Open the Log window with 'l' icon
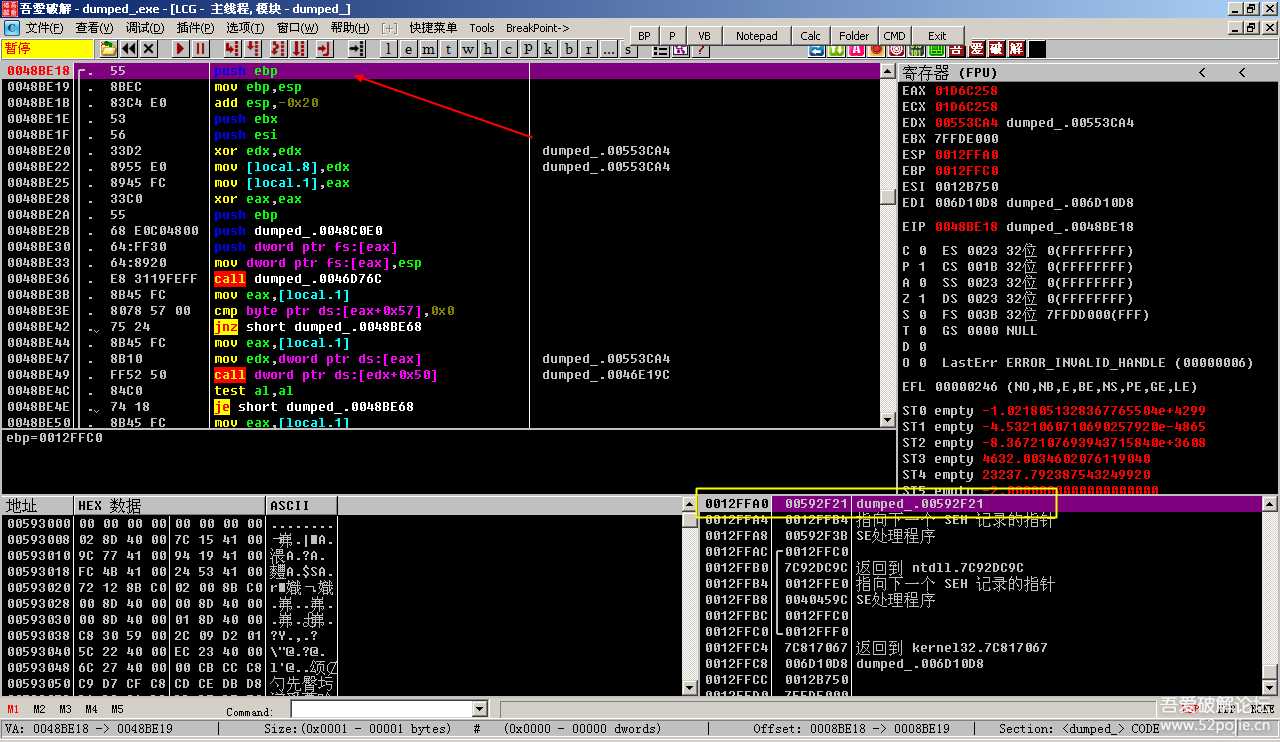 [388, 49]
